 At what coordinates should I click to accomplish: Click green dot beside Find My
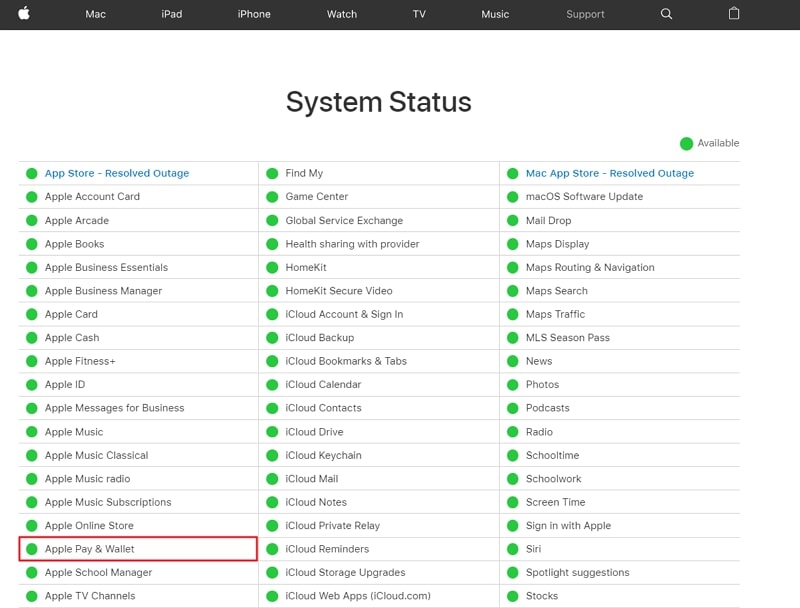[272, 173]
